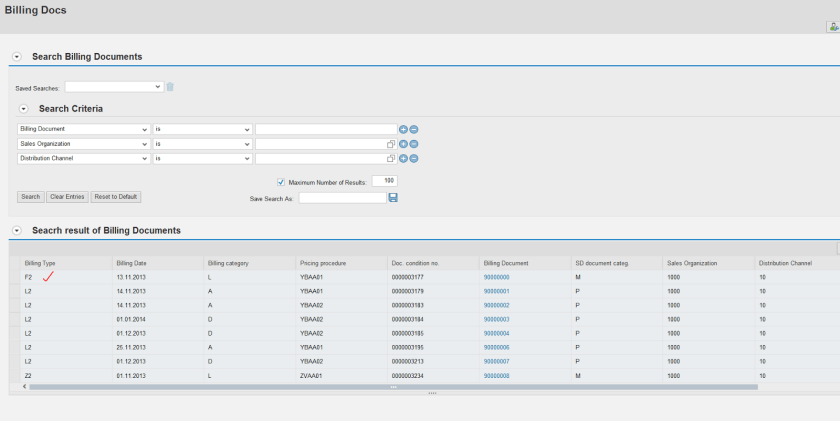Click the personalize icon at top right
840x421 pixels.
click(x=832, y=27)
